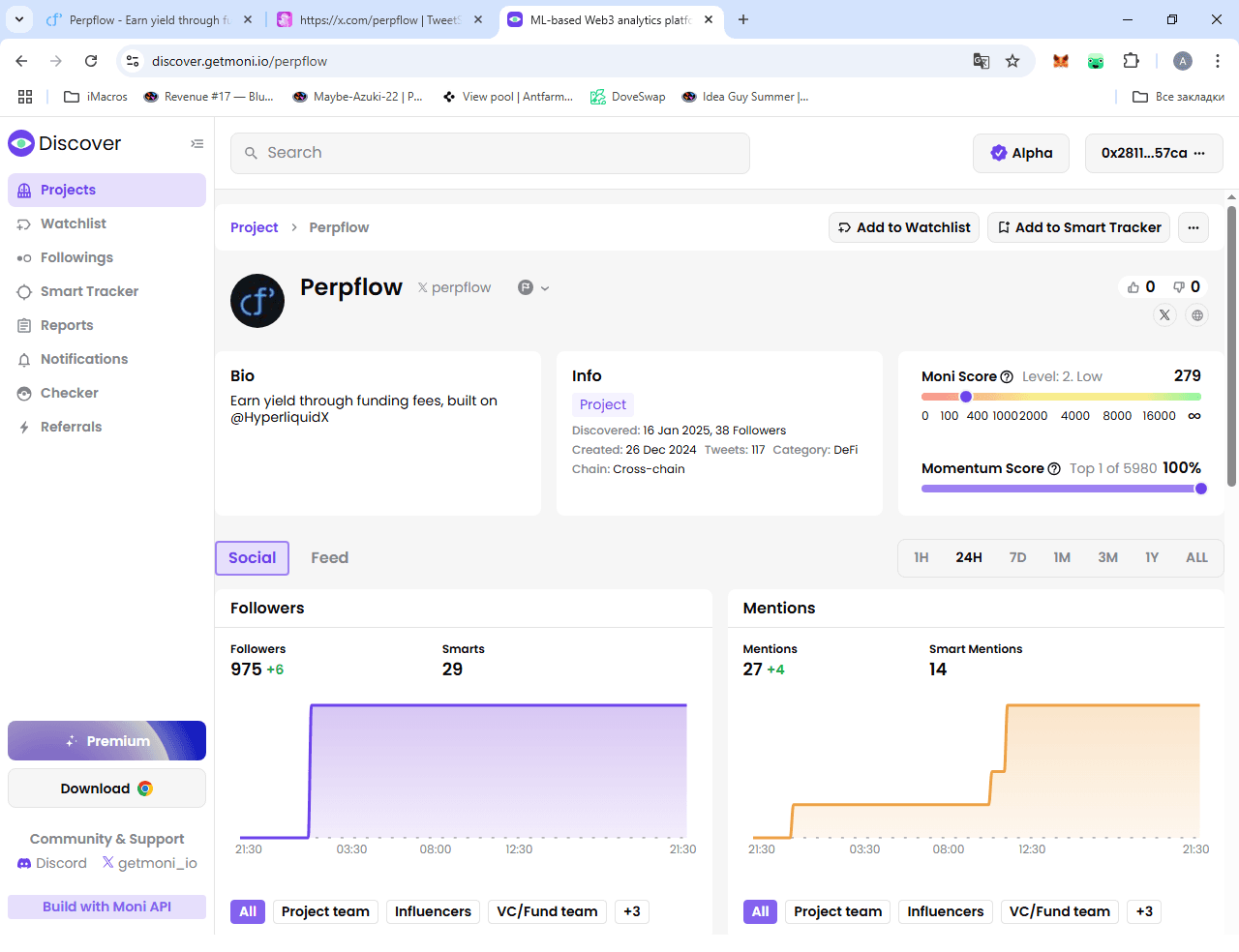Open the Projects sidebar item
Viewport: 1239px width, 952px height.
point(106,190)
